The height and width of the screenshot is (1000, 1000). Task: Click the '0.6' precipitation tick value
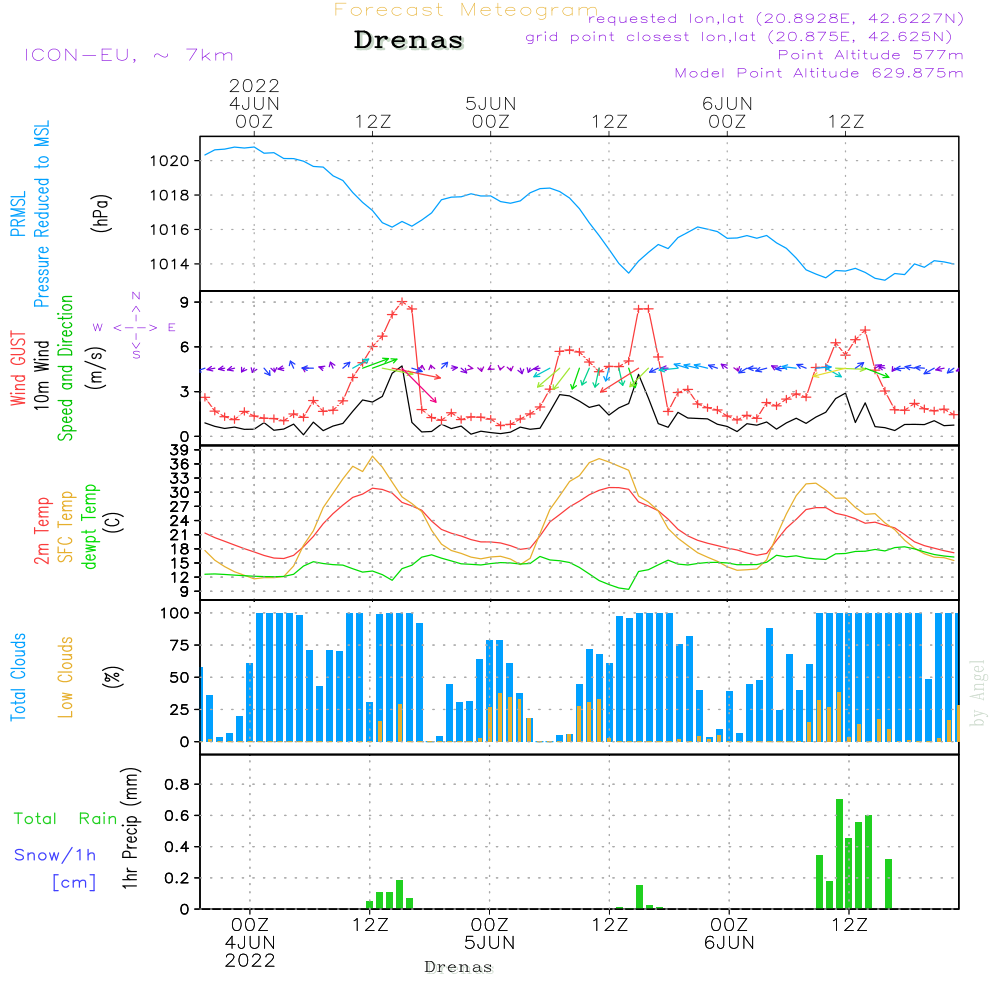[x=177, y=816]
